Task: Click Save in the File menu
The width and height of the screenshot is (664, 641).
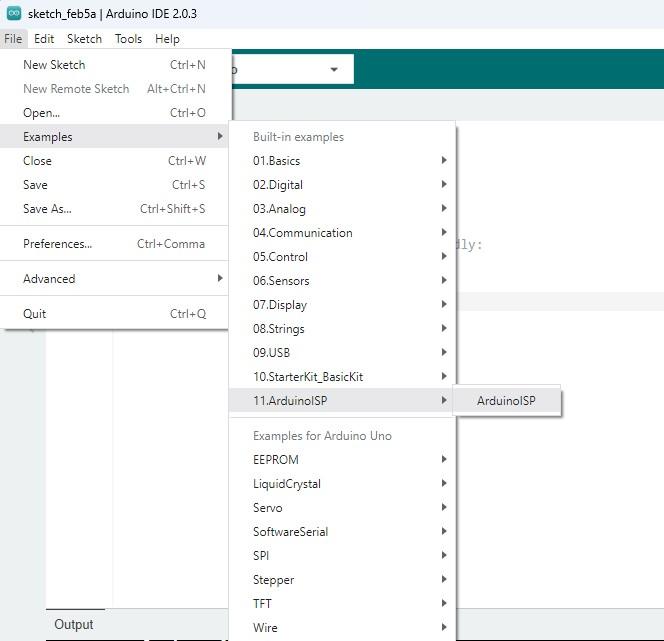Action: 114,185
